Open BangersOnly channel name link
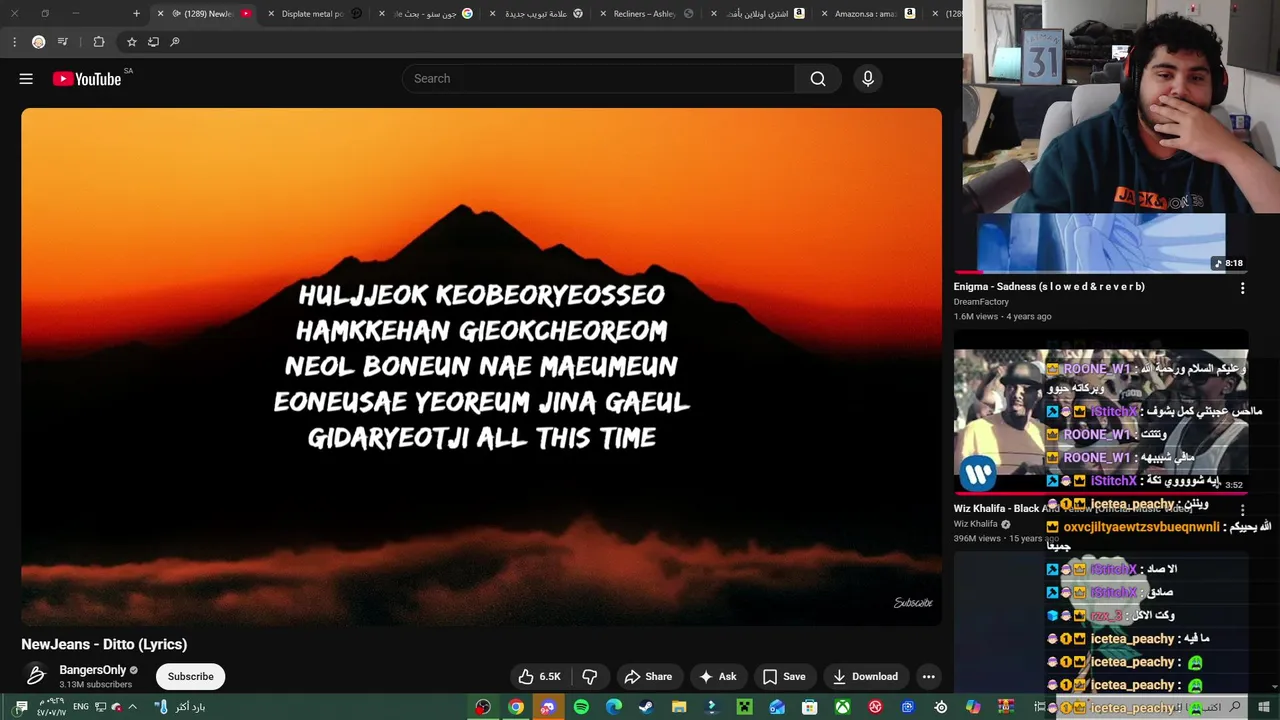The width and height of the screenshot is (1280, 720). tap(93, 670)
